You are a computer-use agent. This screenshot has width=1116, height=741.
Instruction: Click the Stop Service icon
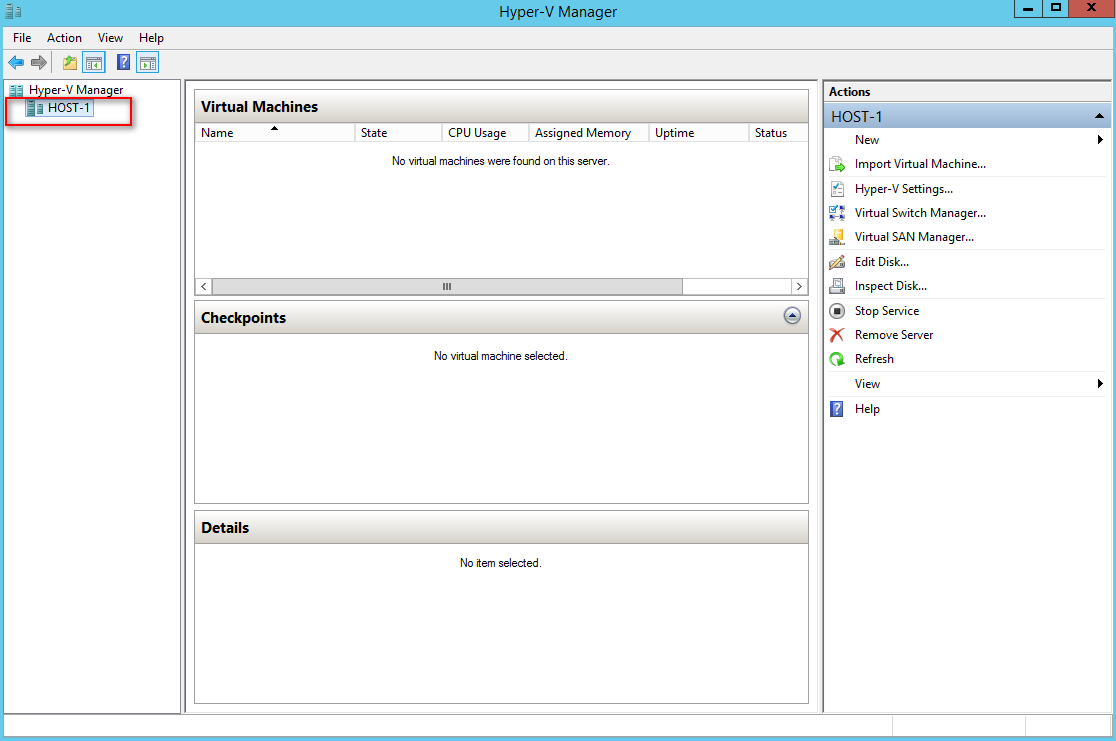pos(837,311)
